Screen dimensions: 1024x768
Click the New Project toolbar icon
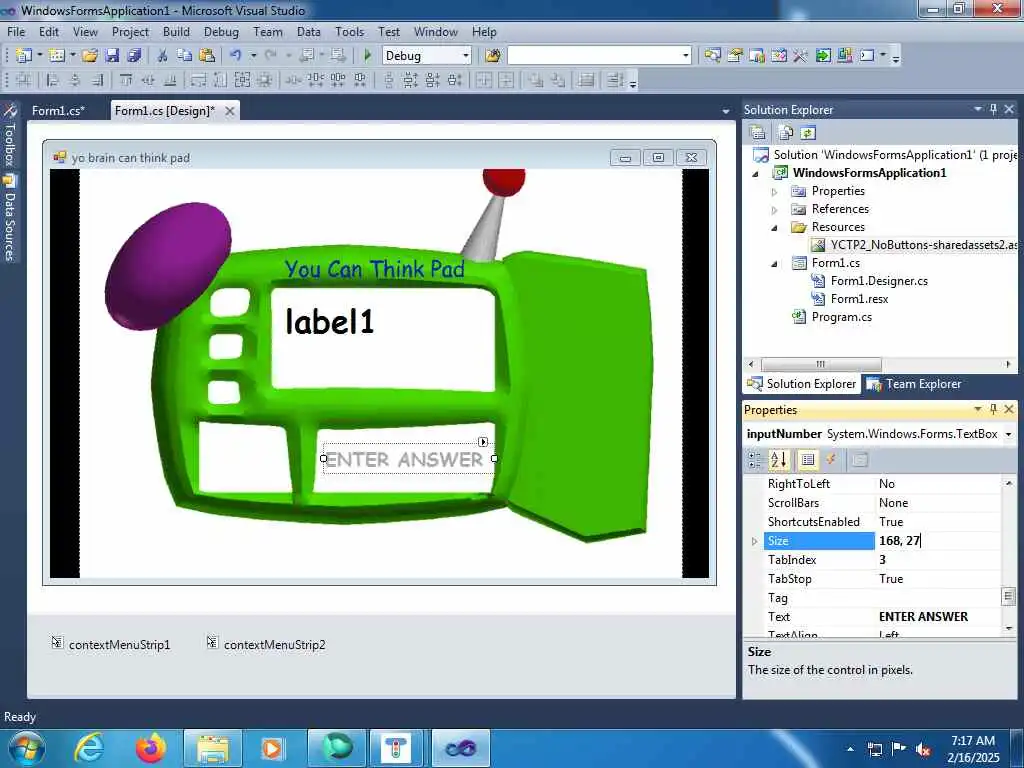pos(24,56)
